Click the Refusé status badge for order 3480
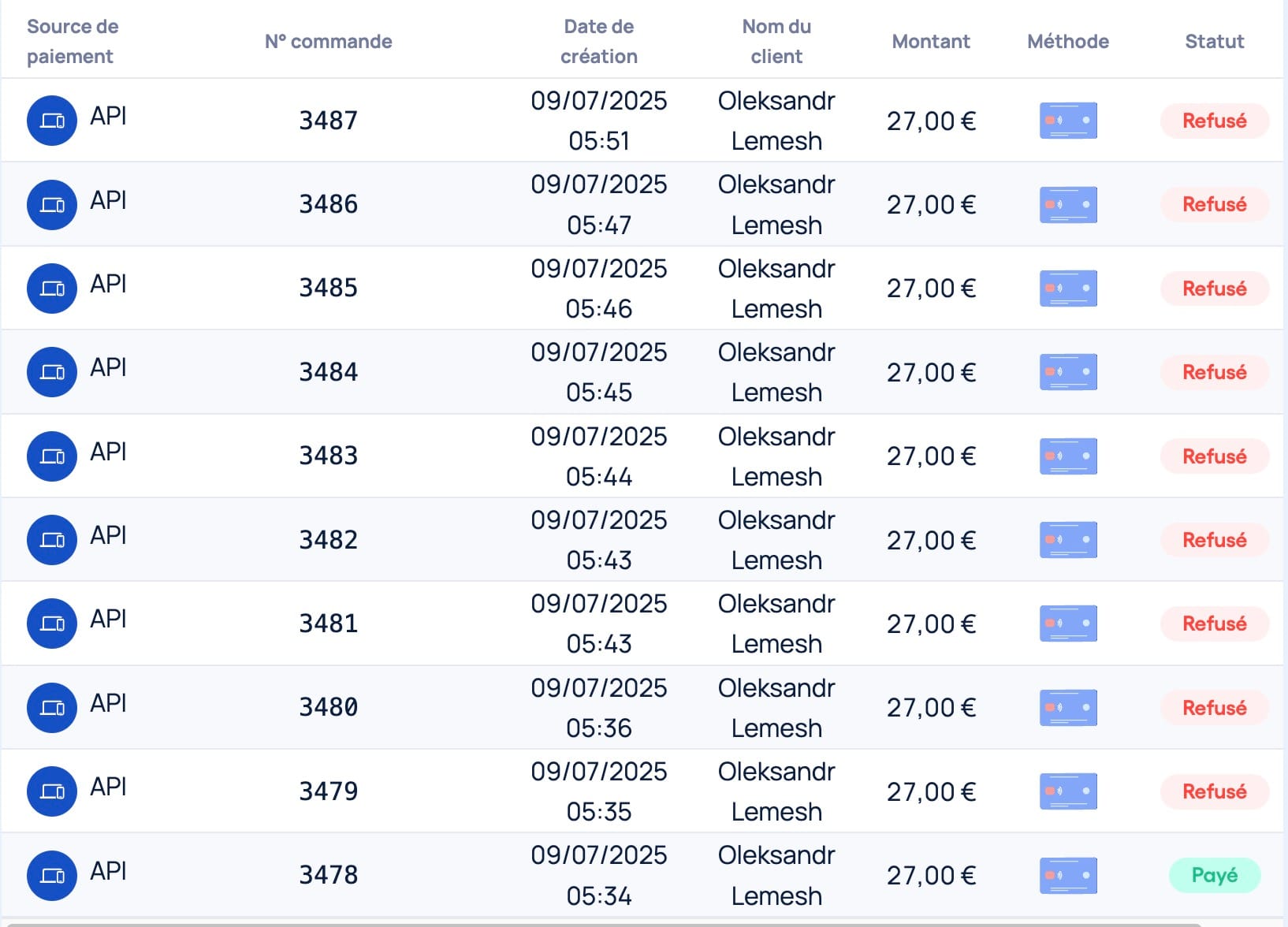1288x927 pixels. pos(1215,708)
